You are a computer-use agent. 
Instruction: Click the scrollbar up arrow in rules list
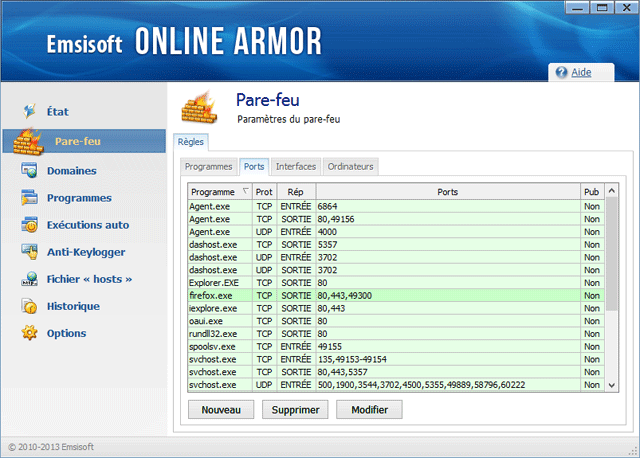(611, 191)
